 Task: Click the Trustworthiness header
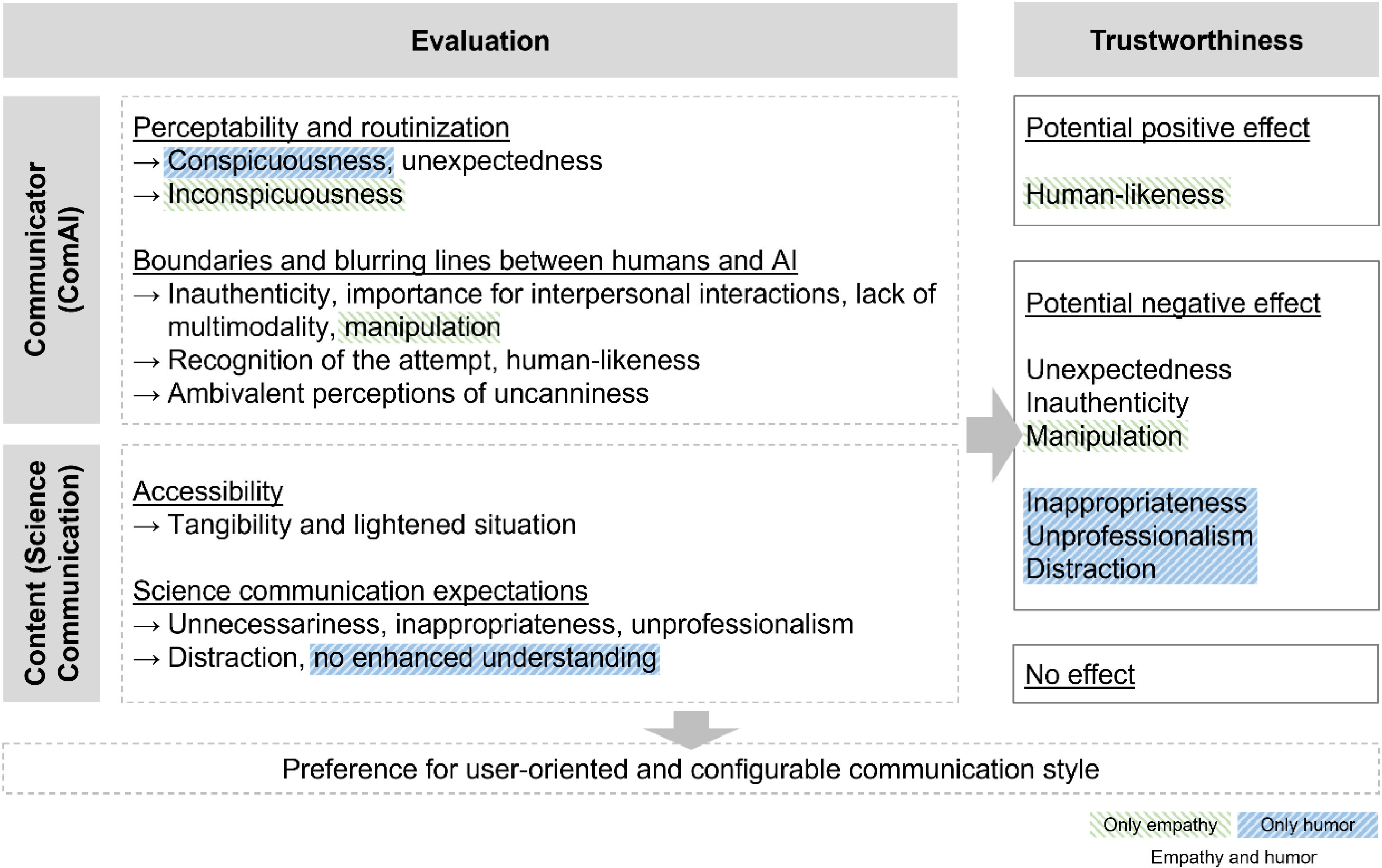pyautogui.click(x=1196, y=40)
